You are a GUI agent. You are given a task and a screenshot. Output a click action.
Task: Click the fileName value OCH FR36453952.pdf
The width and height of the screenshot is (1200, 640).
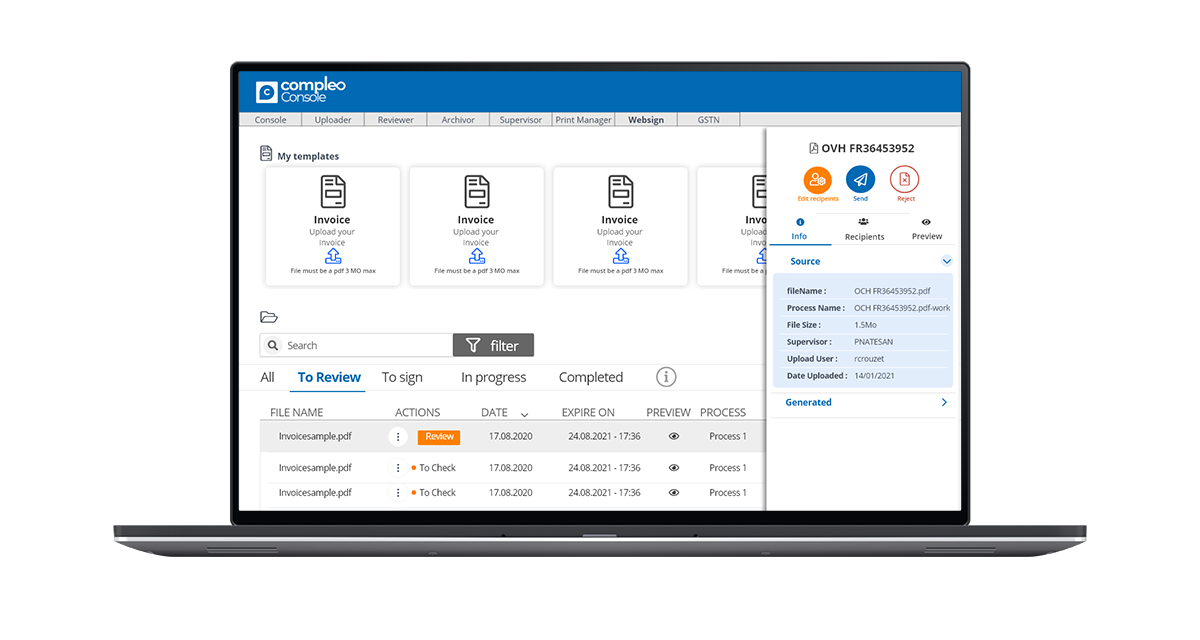[892, 291]
